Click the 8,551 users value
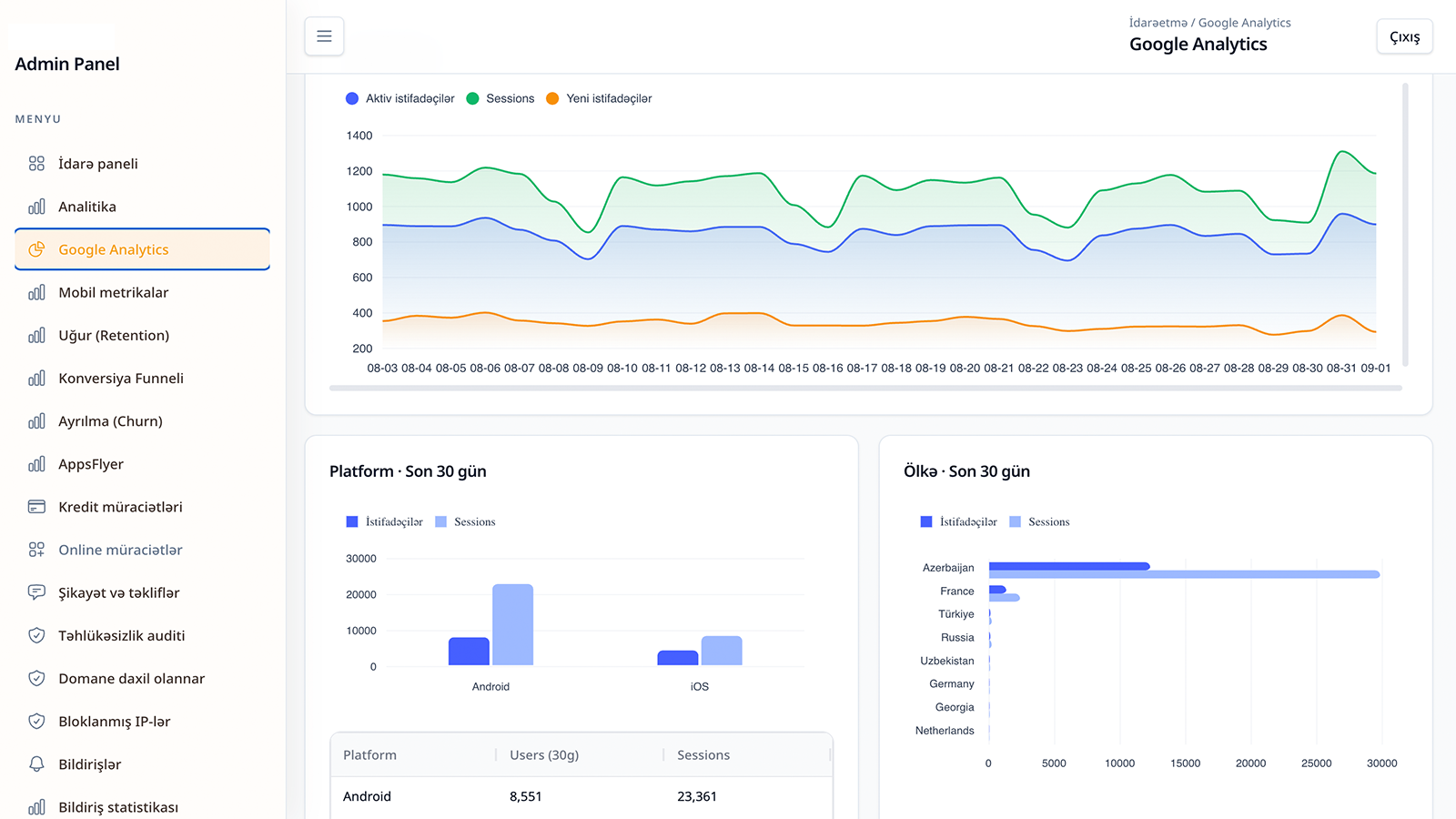 [526, 796]
